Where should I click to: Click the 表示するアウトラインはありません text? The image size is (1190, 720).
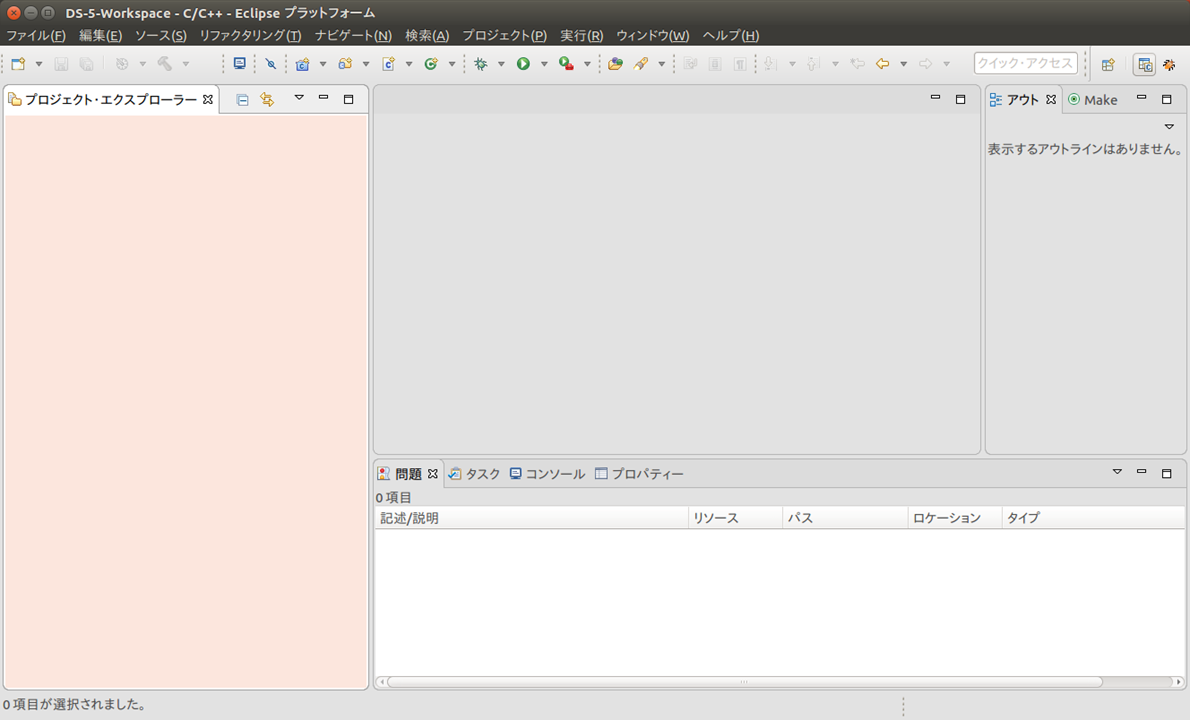tap(1085, 149)
